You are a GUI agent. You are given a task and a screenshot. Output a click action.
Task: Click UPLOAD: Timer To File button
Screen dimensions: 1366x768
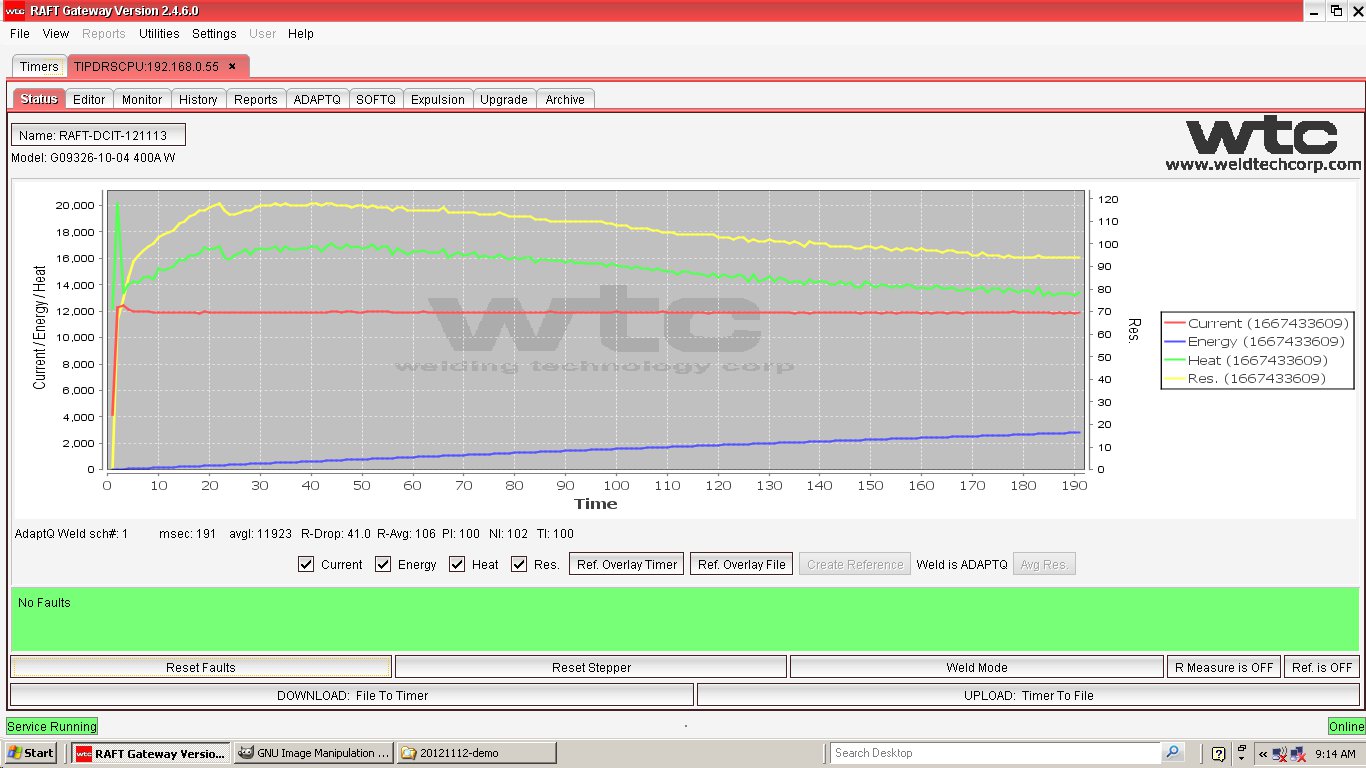[1029, 695]
